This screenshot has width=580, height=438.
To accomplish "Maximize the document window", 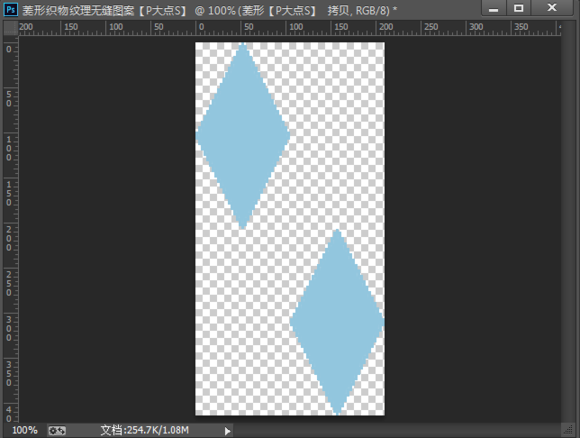I will pyautogui.click(x=519, y=8).
